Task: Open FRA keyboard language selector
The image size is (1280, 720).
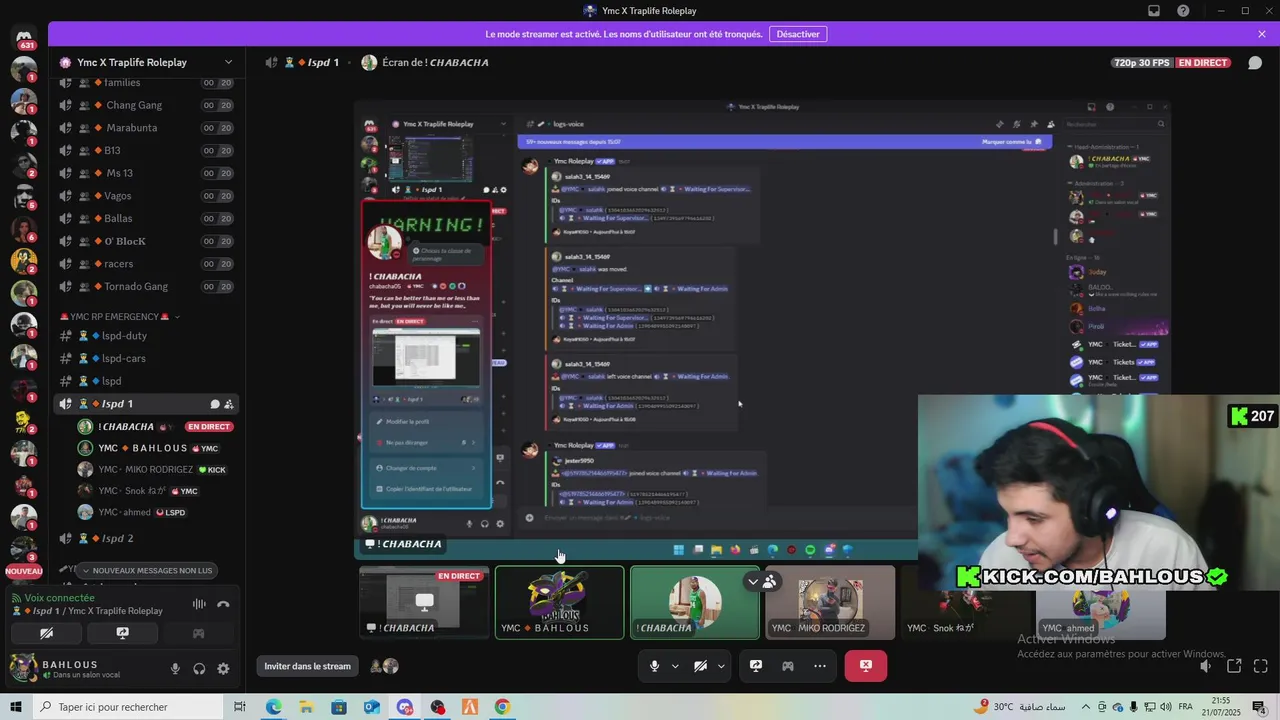Action: (x=1186, y=707)
